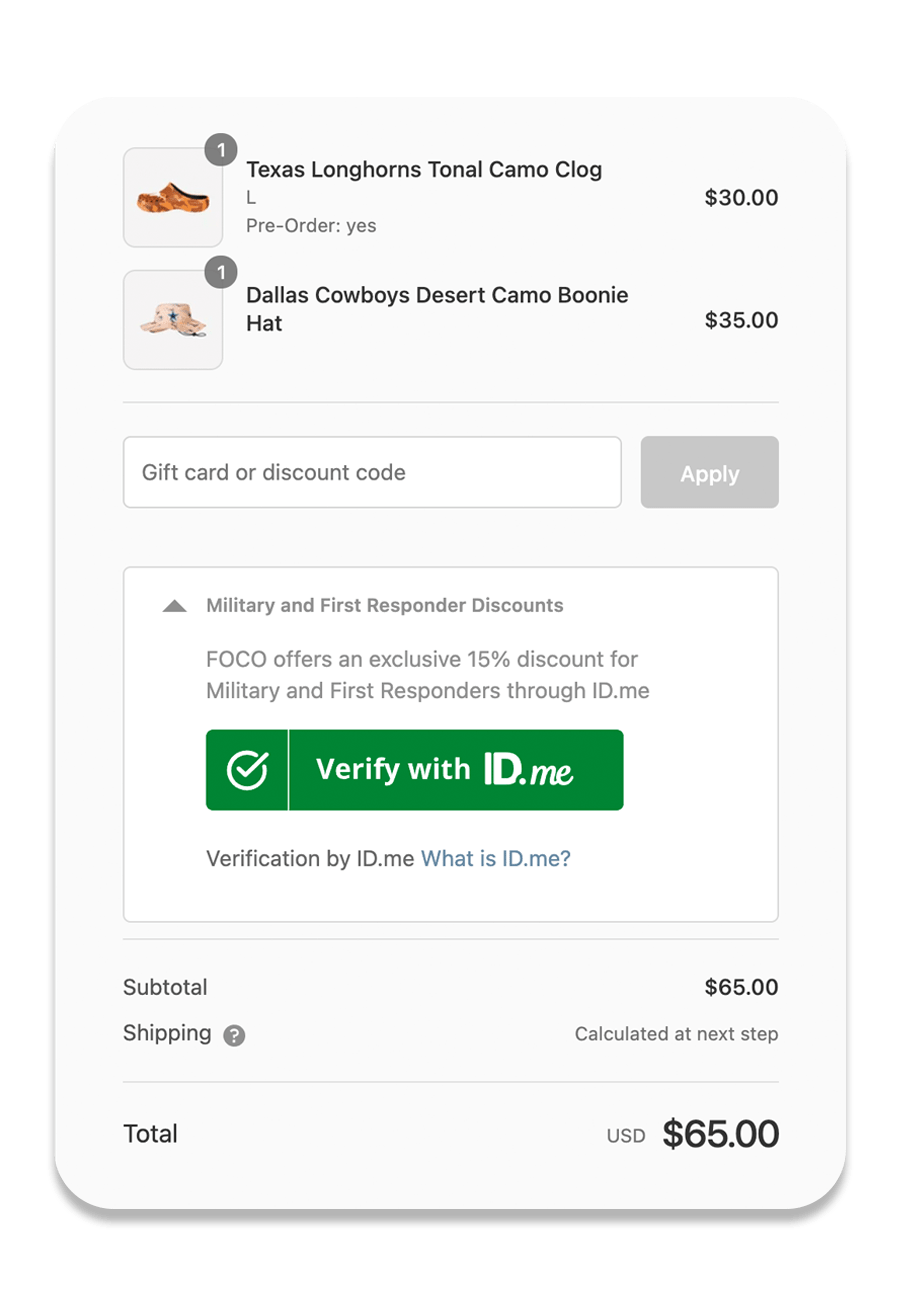Click the subtotal $65.00 amount
Screen dimensions: 900x1300
(x=741, y=987)
